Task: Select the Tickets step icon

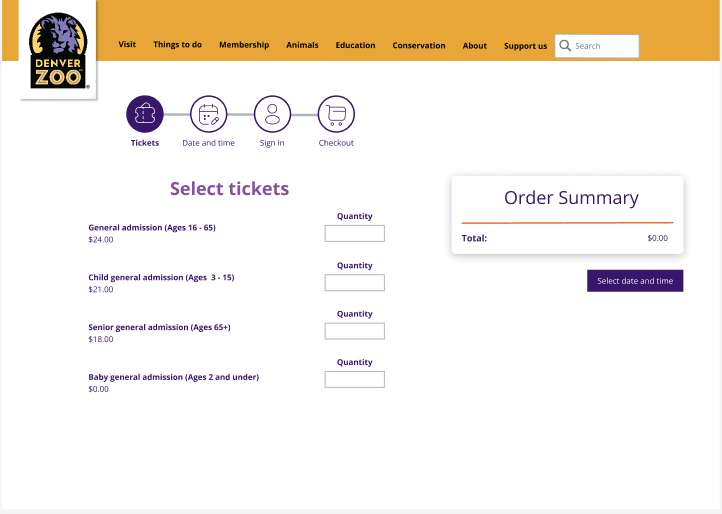Action: pos(145,114)
